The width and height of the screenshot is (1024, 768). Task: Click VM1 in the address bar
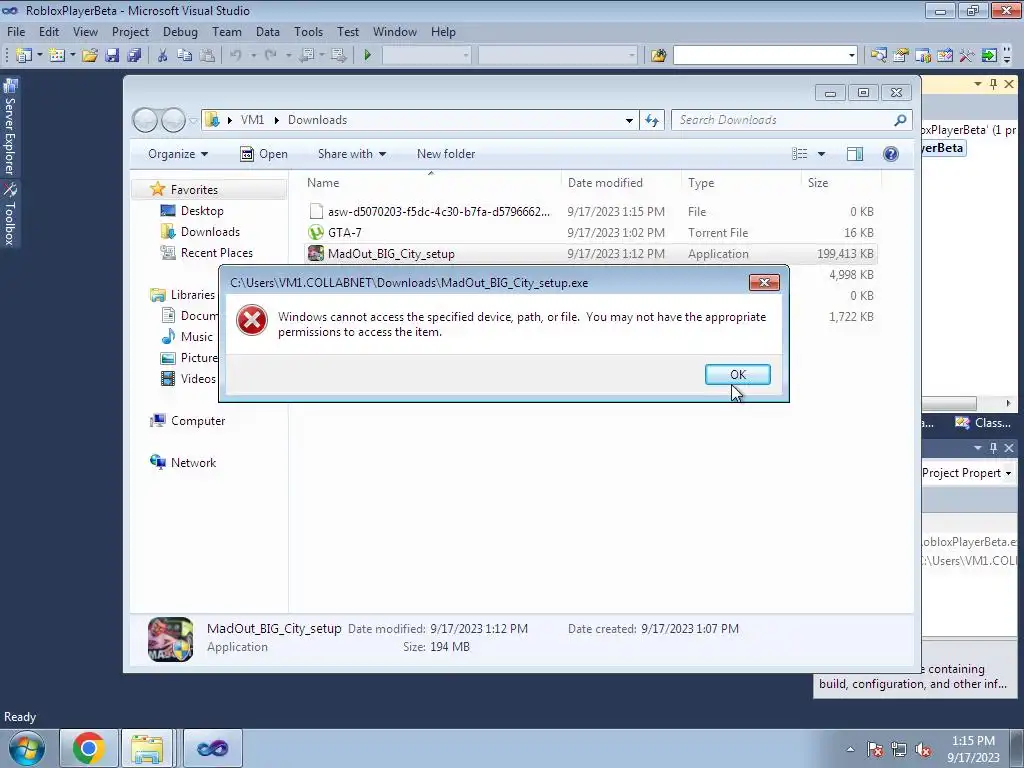(x=252, y=120)
